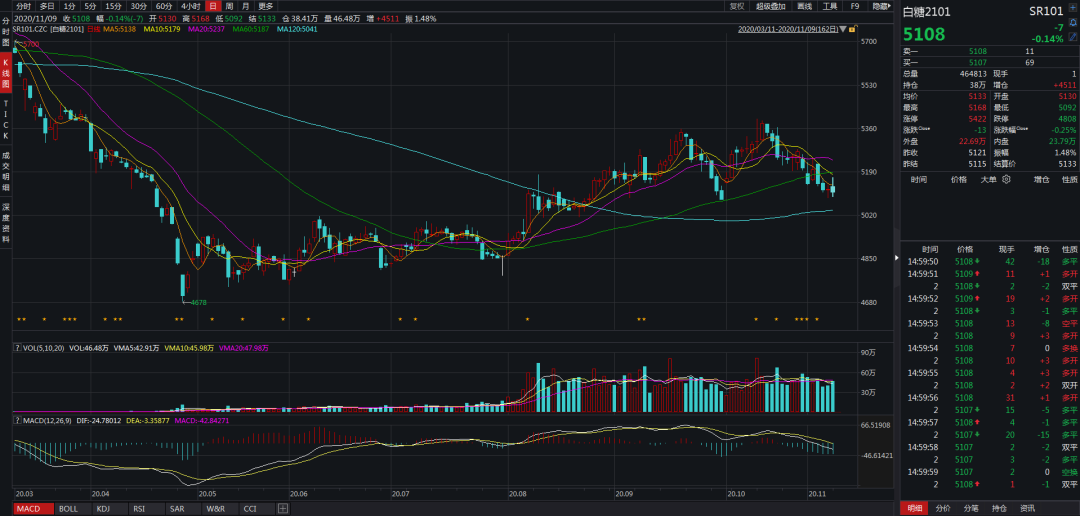Image resolution: width=1080 pixels, height=516 pixels.
Task: Collapse side panel with left-edge arrow
Action: coord(896,258)
